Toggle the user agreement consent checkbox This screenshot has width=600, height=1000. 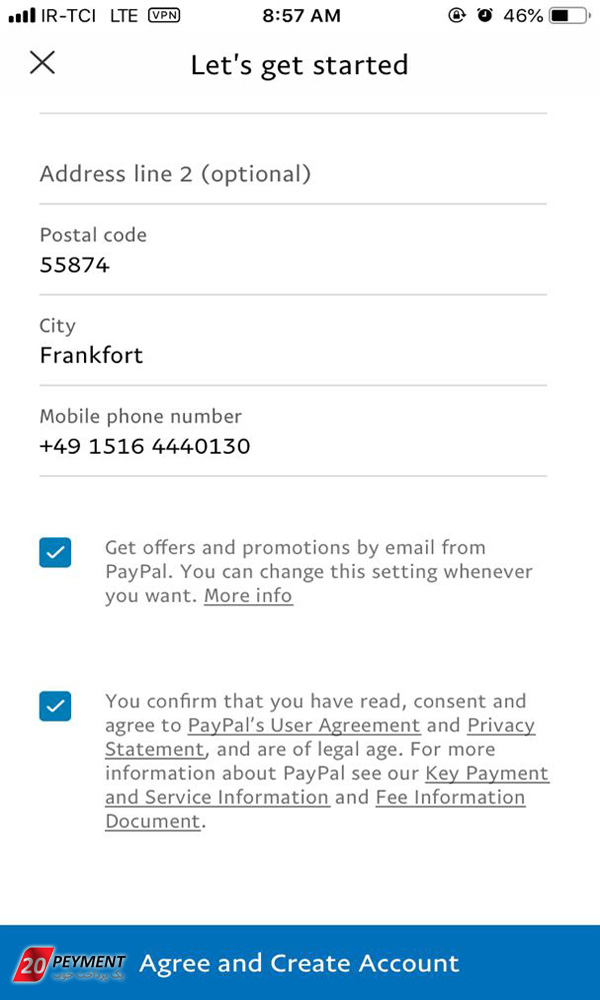tap(55, 706)
